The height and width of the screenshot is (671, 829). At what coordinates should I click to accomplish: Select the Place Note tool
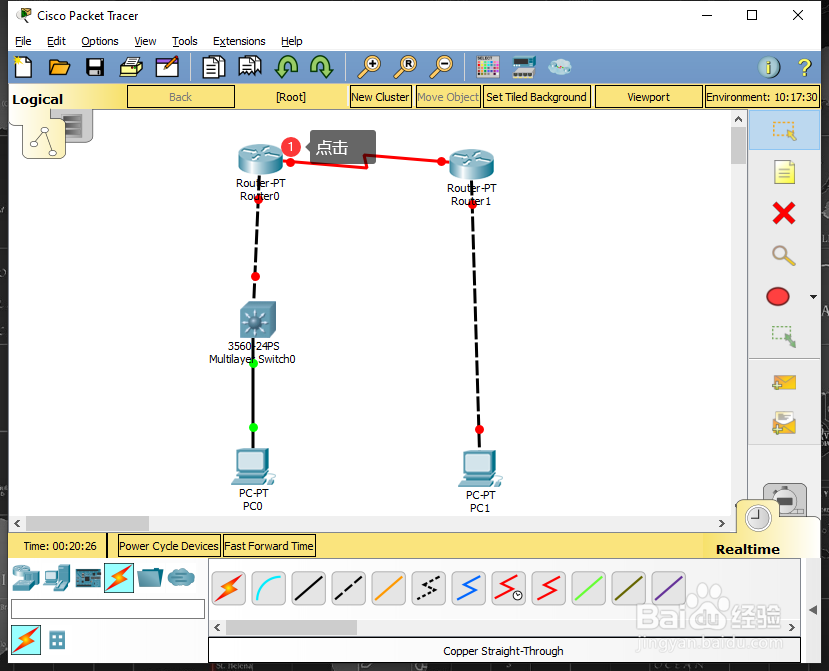point(784,172)
